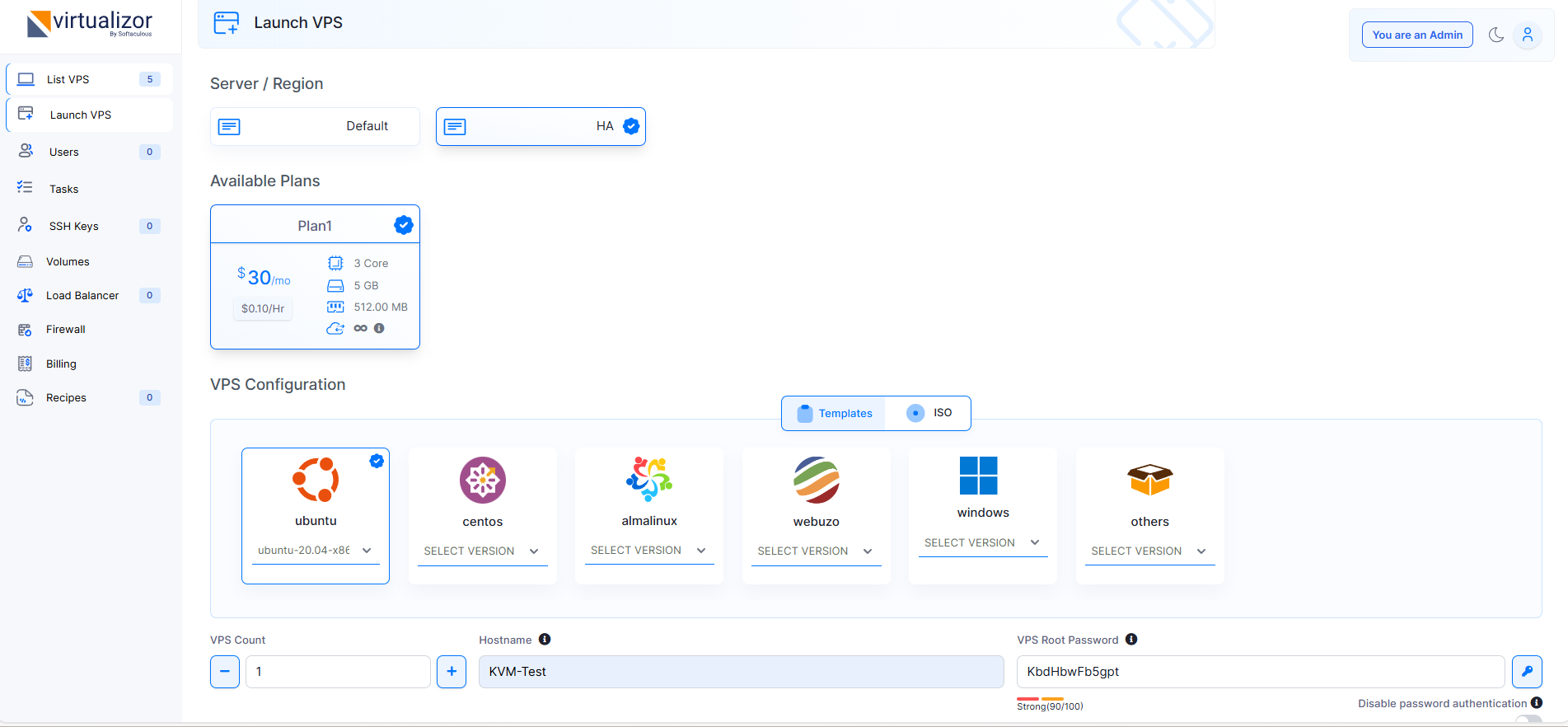
Task: Open the windows SELECT VERSION dropdown
Action: [983, 542]
